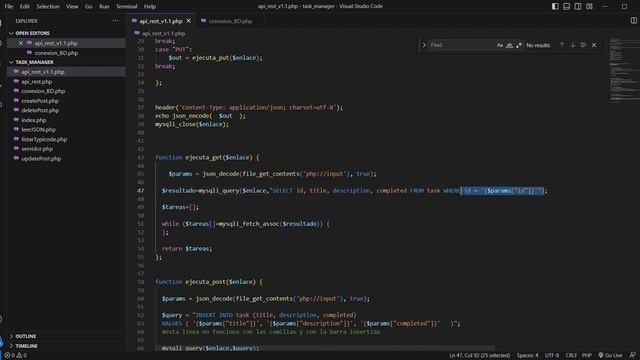Go to previous match in Find widget

(562, 45)
